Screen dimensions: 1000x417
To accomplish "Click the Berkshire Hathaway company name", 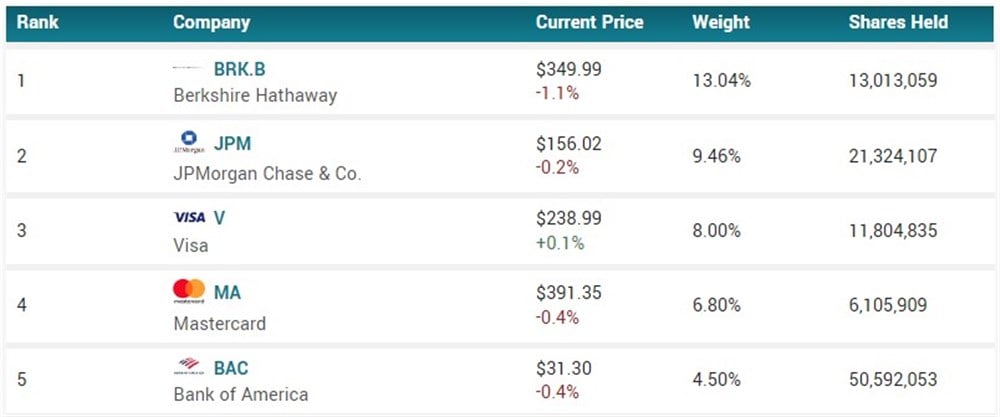I will click(x=255, y=96).
